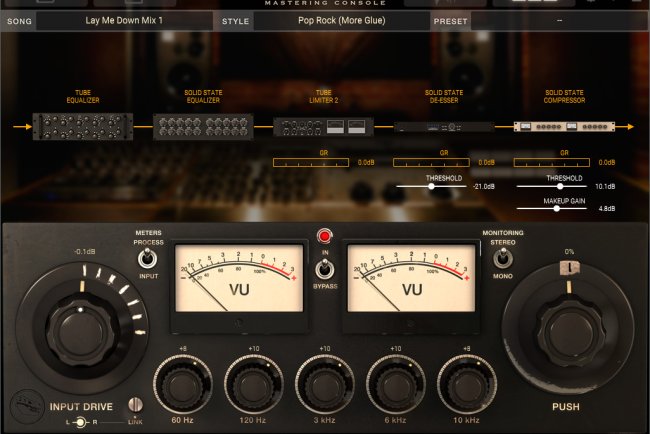Toggle the Link button near Input Drive
Image resolution: width=650 pixels, height=434 pixels.
[x=135, y=404]
